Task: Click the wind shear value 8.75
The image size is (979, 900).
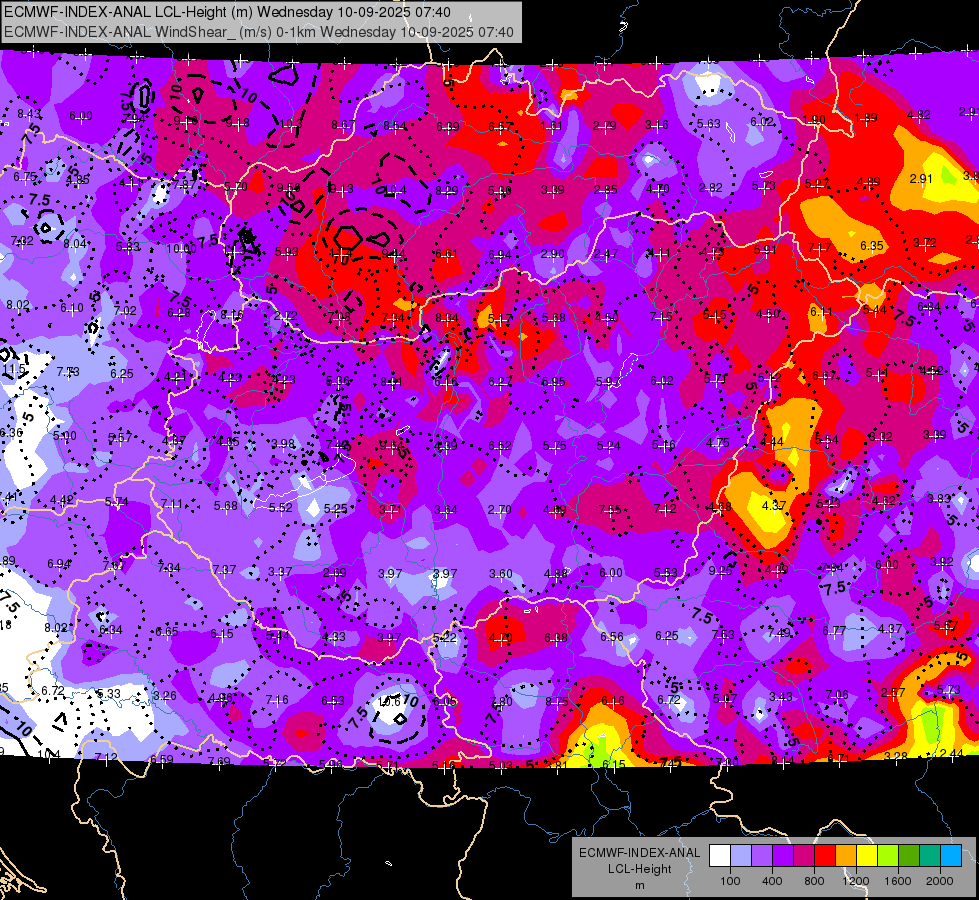Action: coord(557,701)
